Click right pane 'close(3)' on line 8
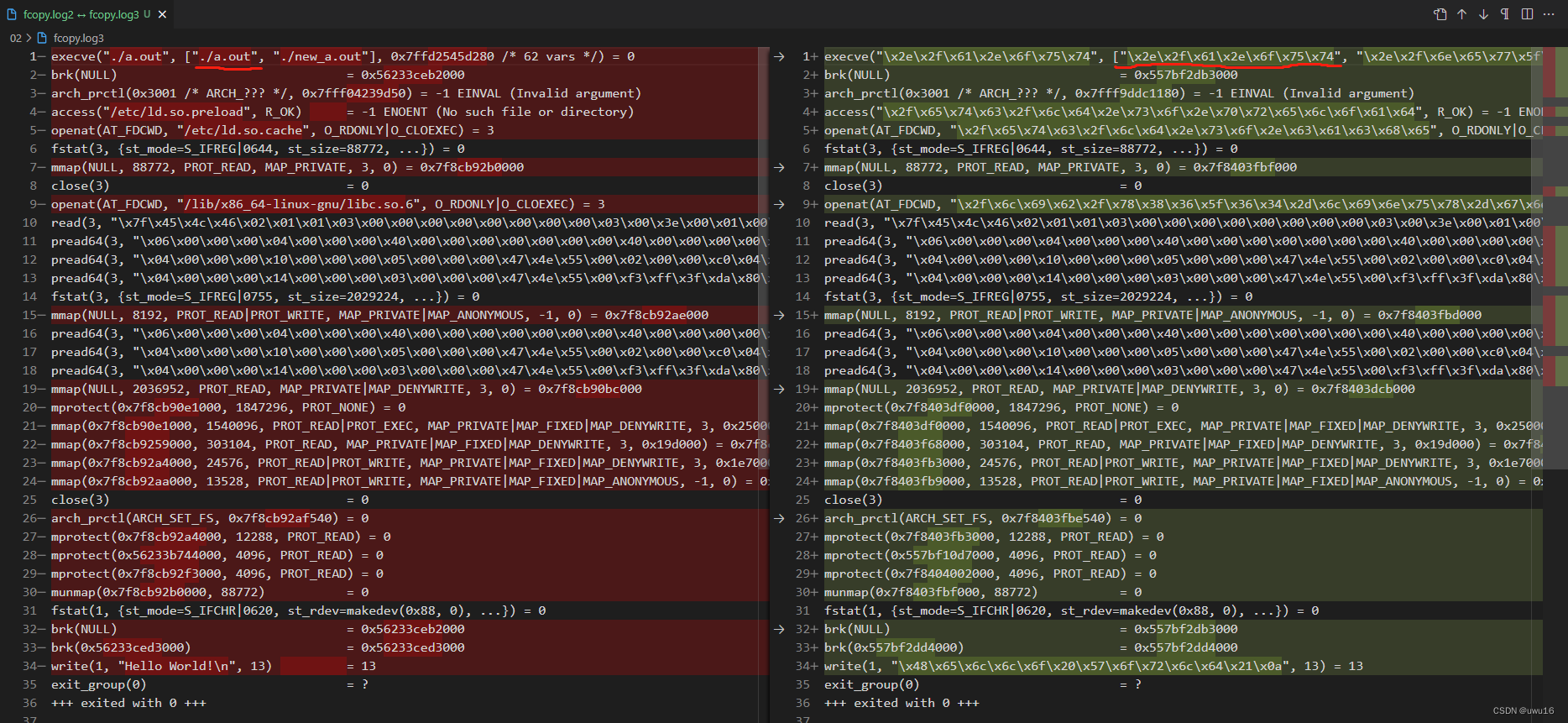1568x723 pixels. pos(854,186)
